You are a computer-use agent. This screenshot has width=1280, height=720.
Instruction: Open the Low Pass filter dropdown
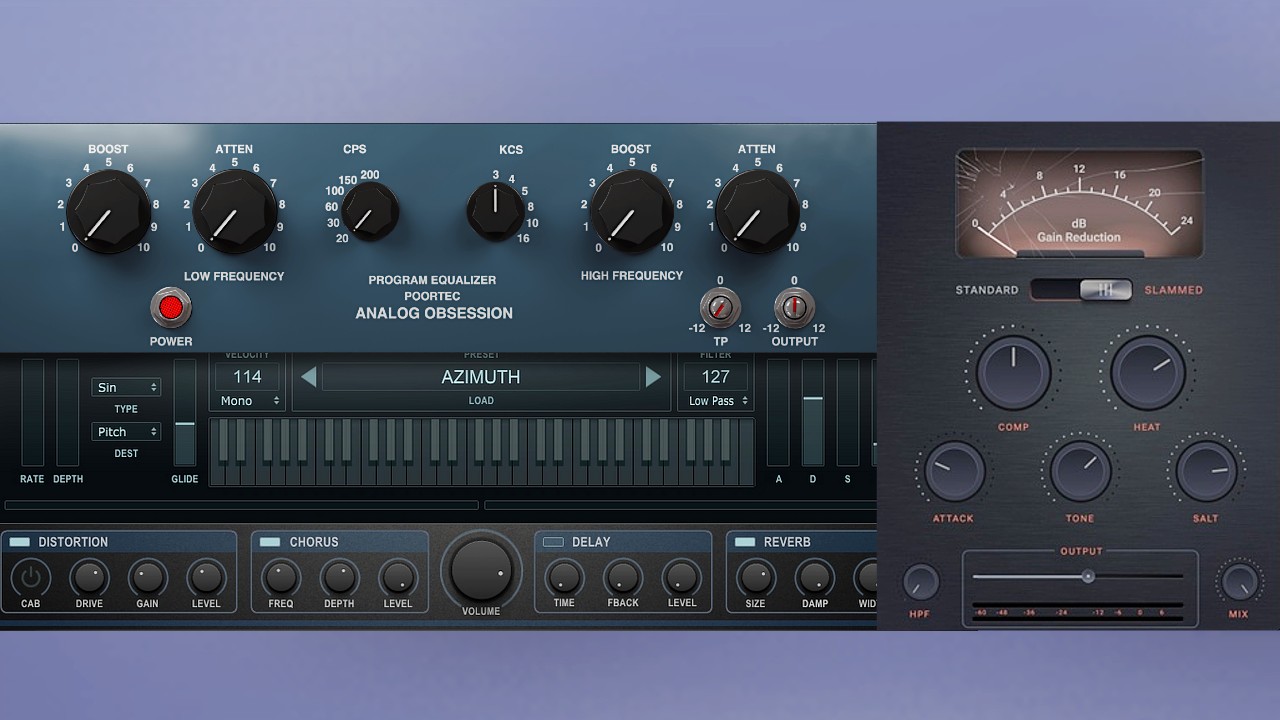pyautogui.click(x=718, y=401)
